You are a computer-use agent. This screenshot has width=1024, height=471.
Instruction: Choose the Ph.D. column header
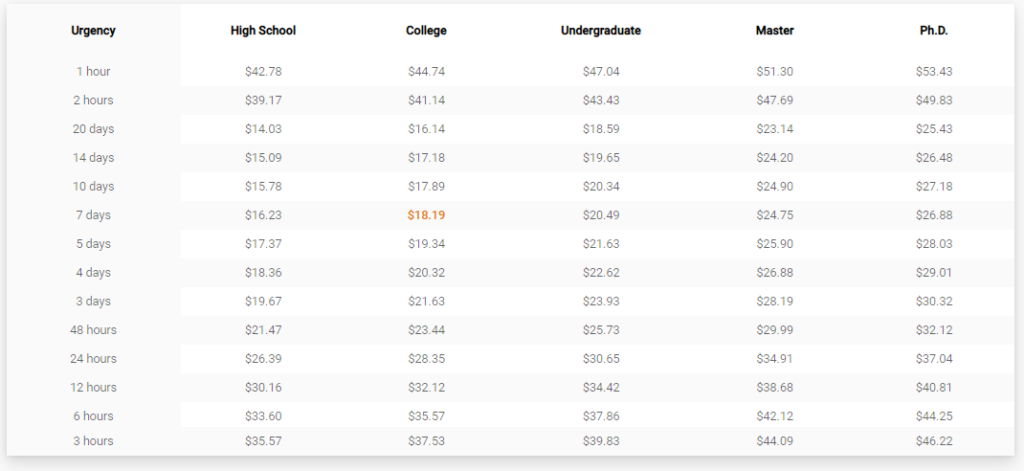[934, 31]
